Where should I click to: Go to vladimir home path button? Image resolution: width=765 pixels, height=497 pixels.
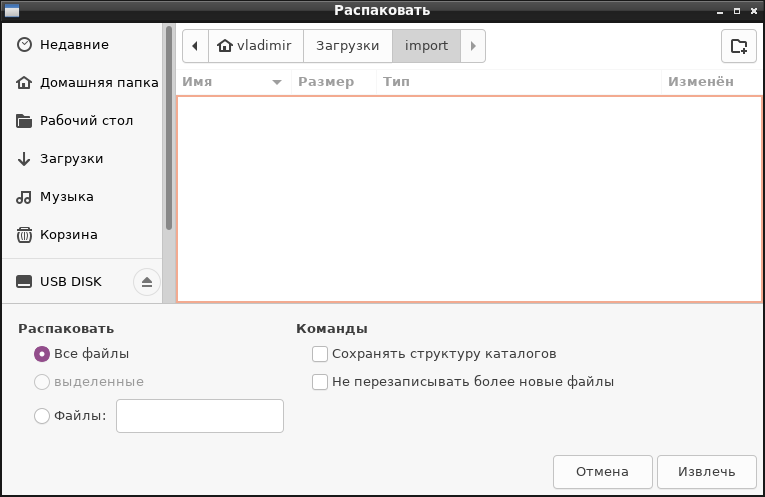pyautogui.click(x=256, y=46)
